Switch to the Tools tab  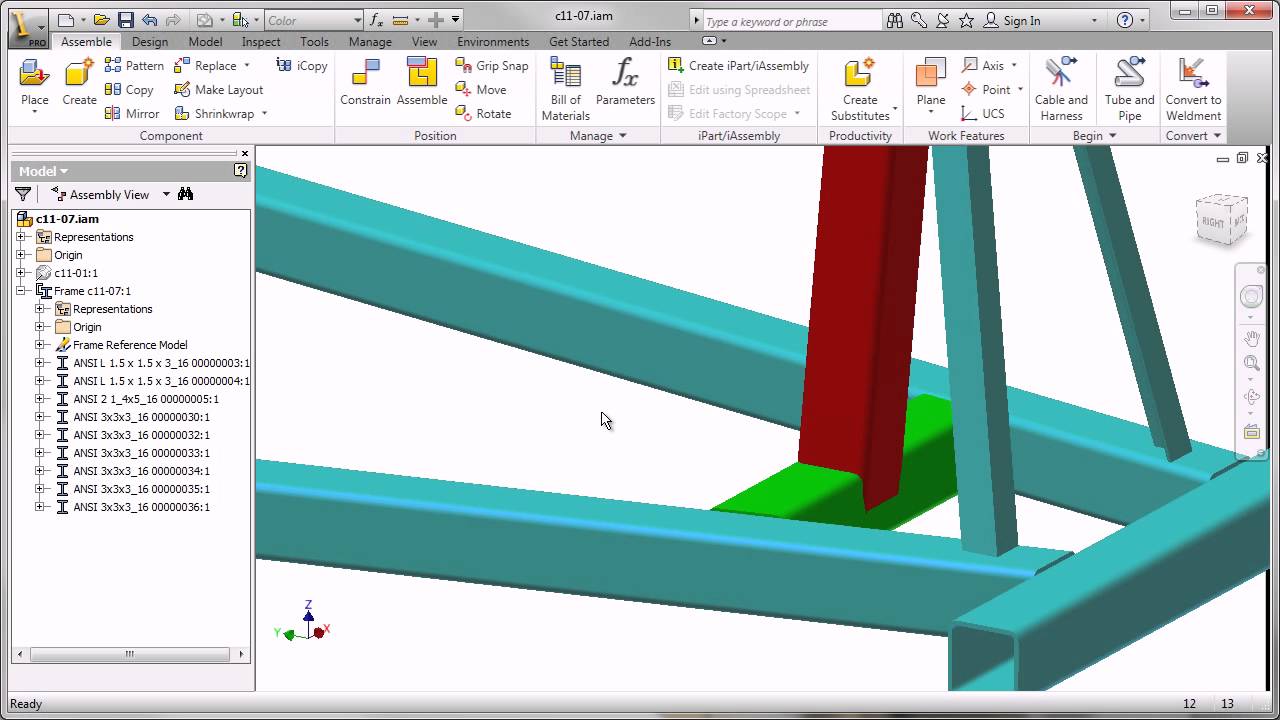pos(314,42)
